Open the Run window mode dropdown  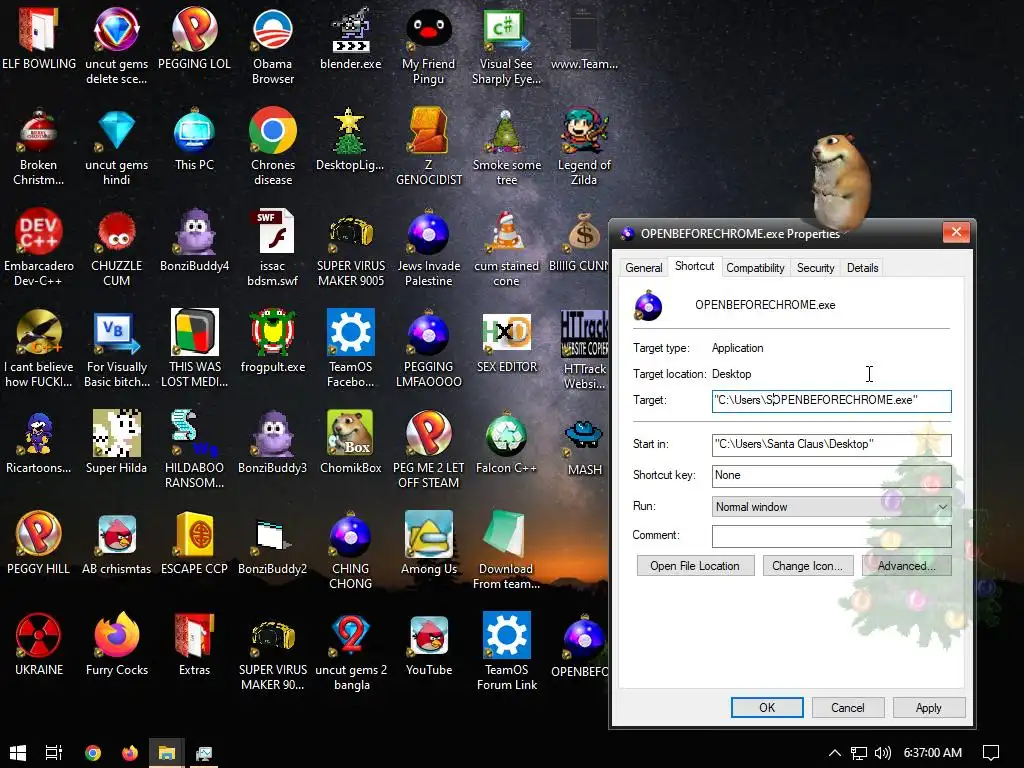[831, 507]
